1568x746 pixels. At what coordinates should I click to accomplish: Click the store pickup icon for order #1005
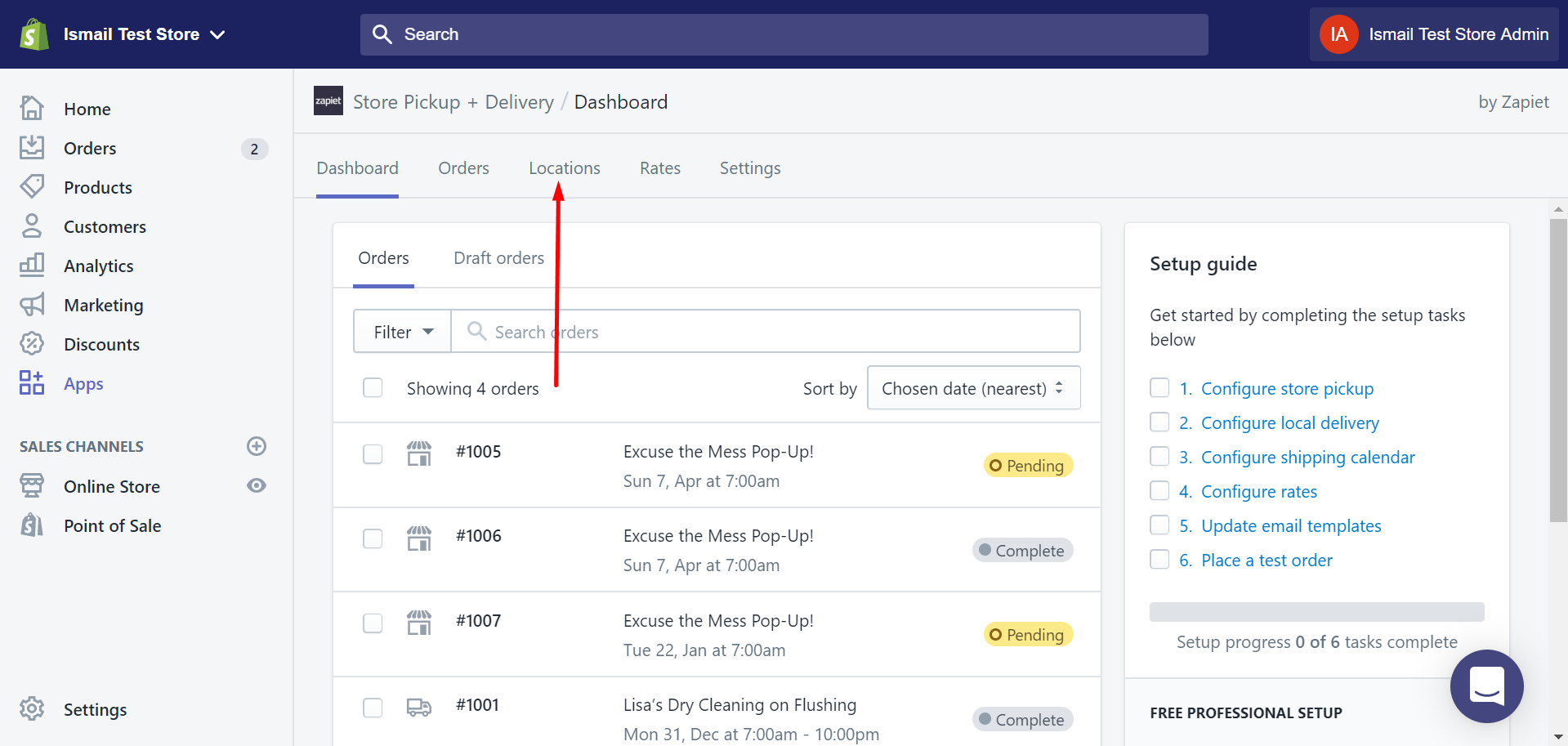point(419,453)
